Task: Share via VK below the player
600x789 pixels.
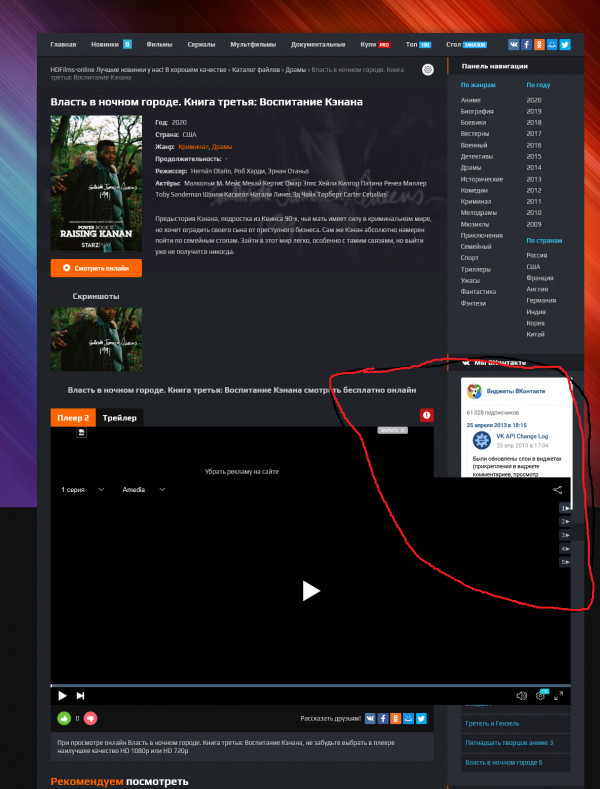Action: (x=370, y=719)
